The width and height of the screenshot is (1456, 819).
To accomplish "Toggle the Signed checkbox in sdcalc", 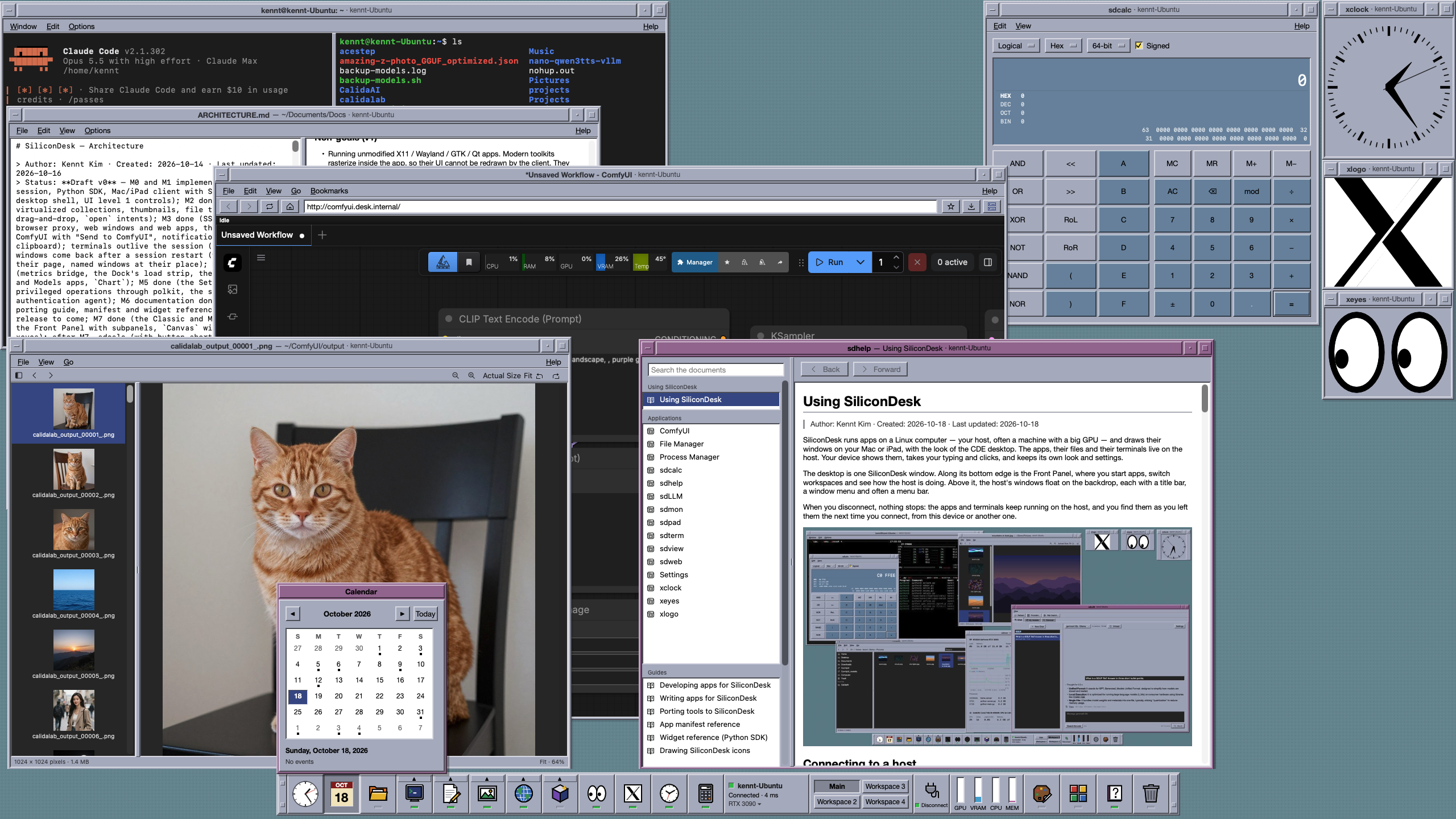I will click(x=1139, y=45).
